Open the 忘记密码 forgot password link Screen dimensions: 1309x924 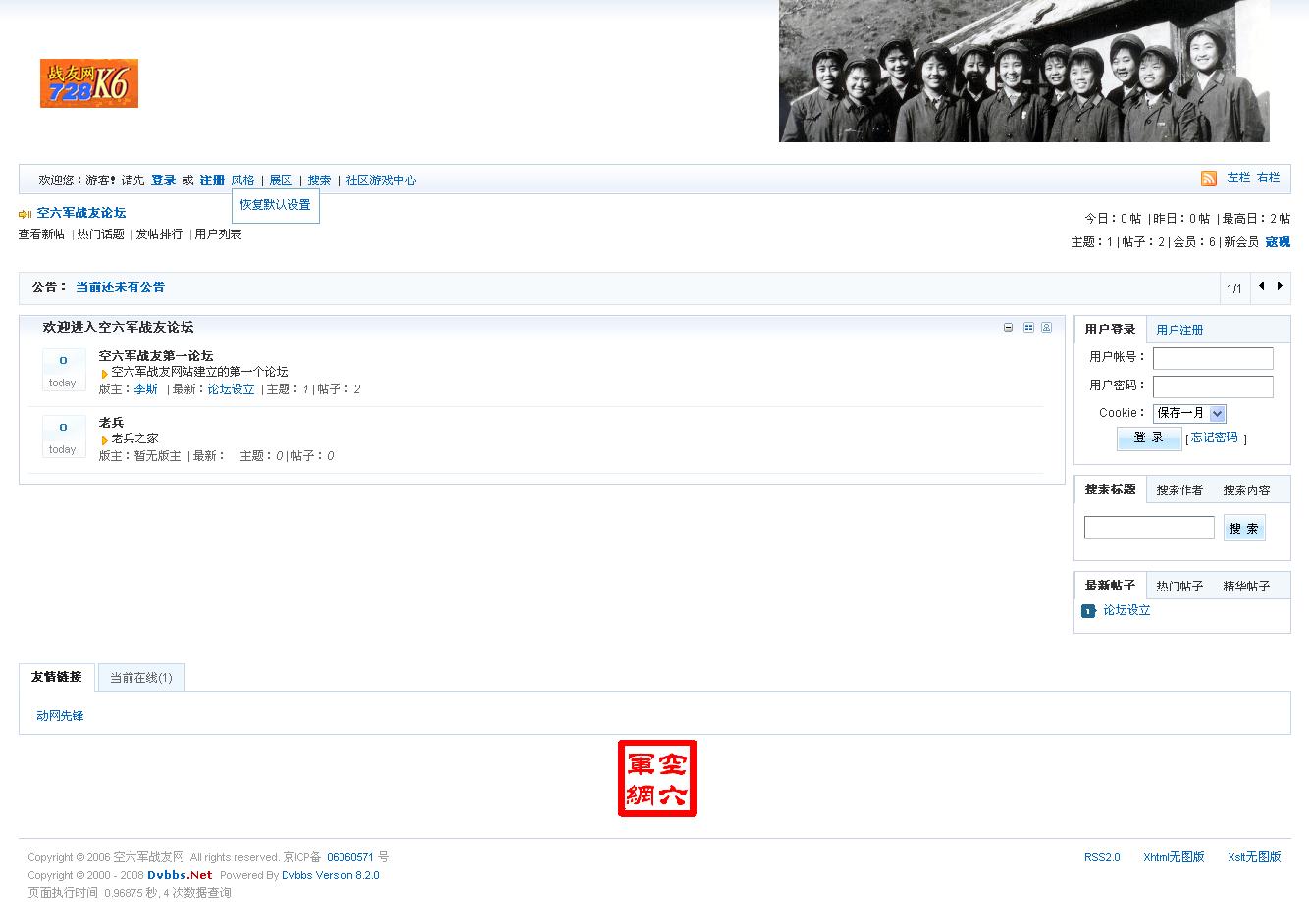click(x=1215, y=437)
